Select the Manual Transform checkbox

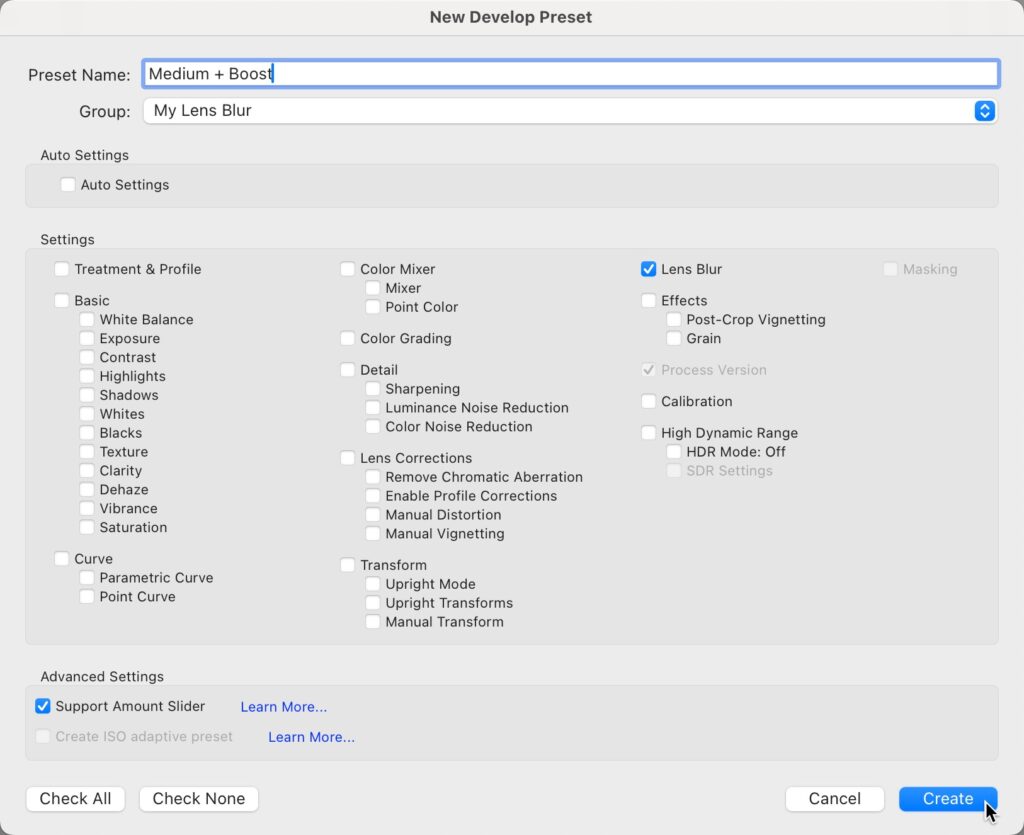point(372,622)
